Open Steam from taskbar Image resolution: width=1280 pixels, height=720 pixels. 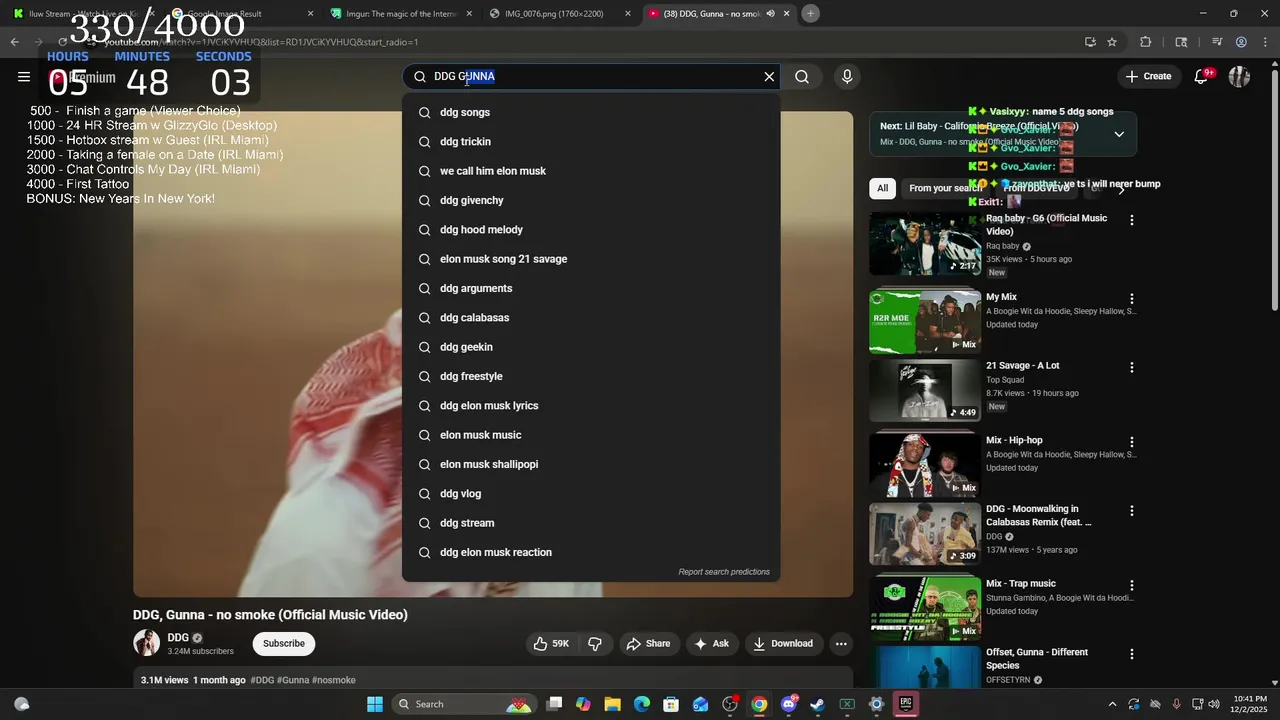[818, 704]
